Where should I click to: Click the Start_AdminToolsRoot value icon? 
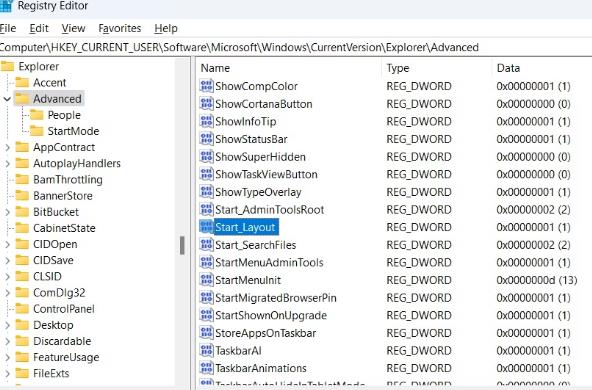[x=207, y=209]
